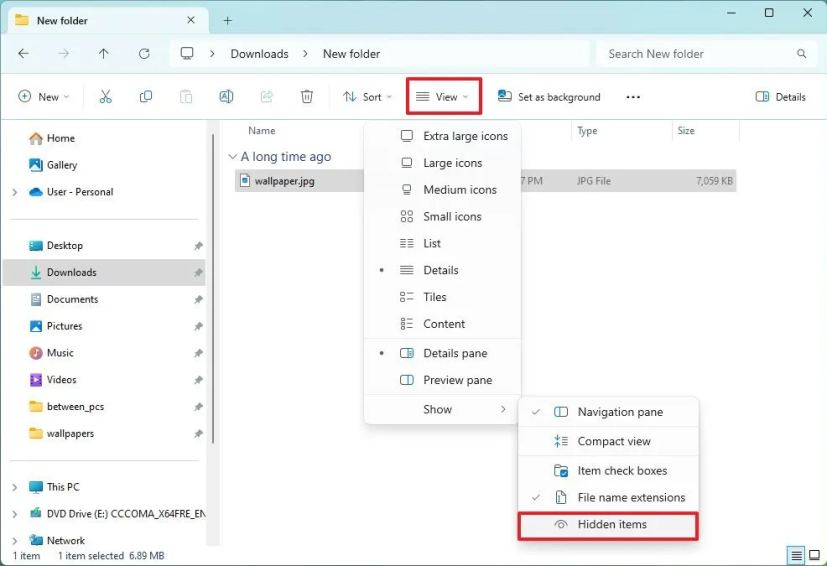827x566 pixels.
Task: Click the Rename icon in toolbar
Action: tap(226, 97)
